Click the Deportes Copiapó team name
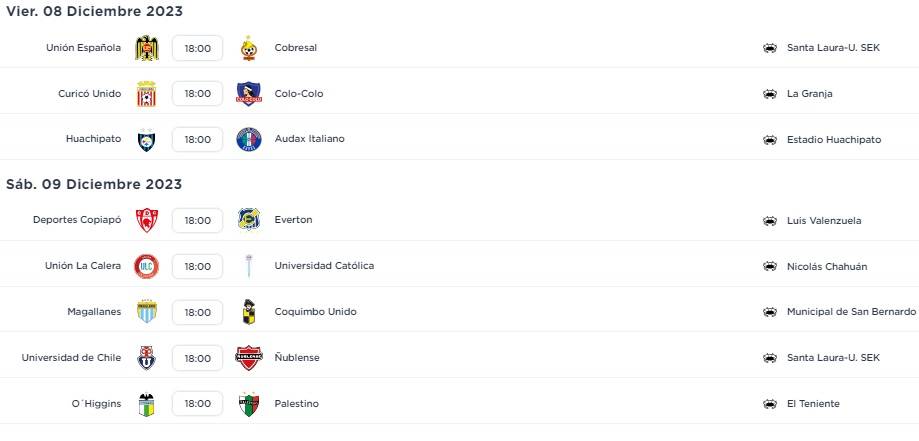 pos(77,220)
